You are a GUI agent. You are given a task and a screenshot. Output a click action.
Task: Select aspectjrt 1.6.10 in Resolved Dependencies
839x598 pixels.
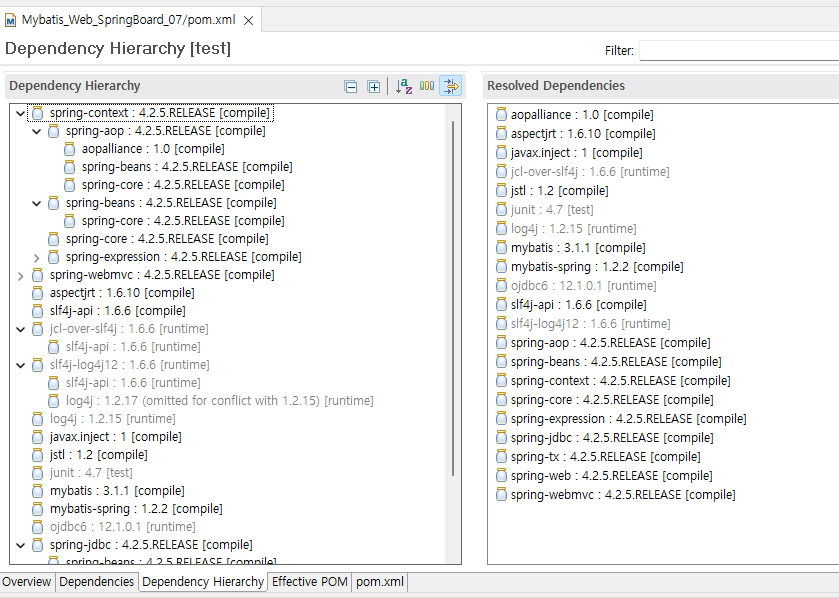583,134
